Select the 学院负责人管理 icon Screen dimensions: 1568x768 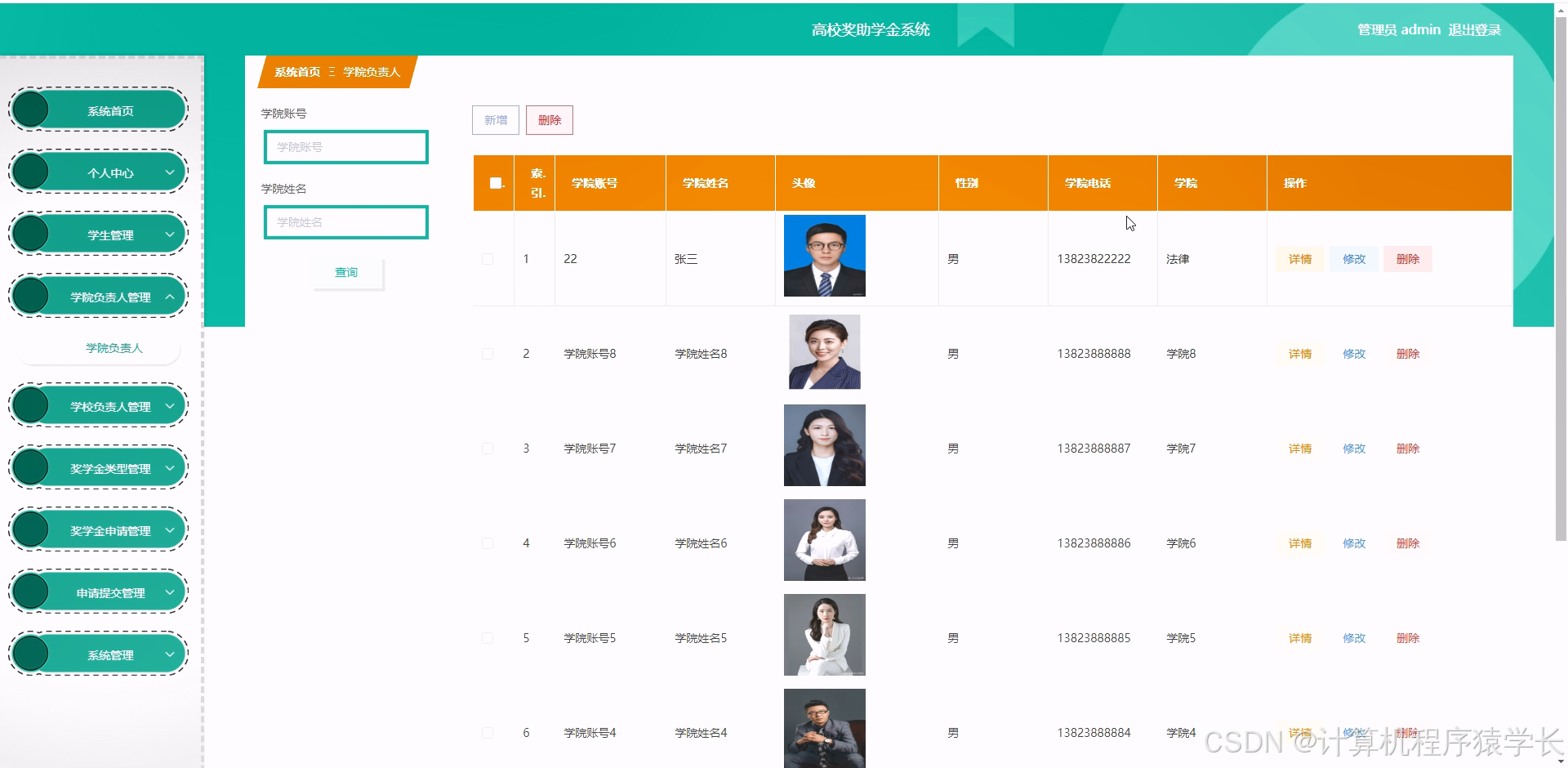[30, 296]
